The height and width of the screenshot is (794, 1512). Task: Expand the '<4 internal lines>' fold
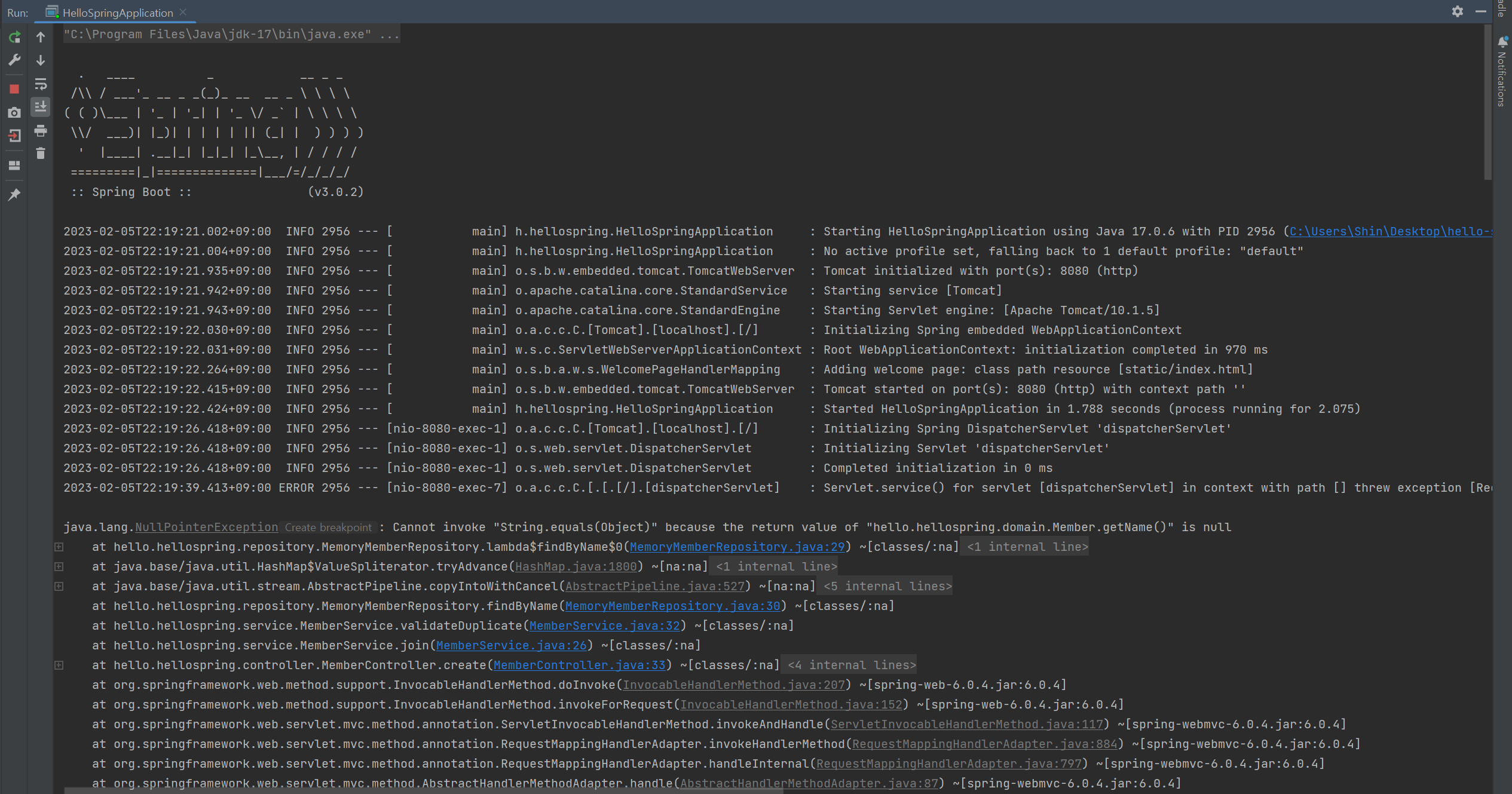click(849, 665)
